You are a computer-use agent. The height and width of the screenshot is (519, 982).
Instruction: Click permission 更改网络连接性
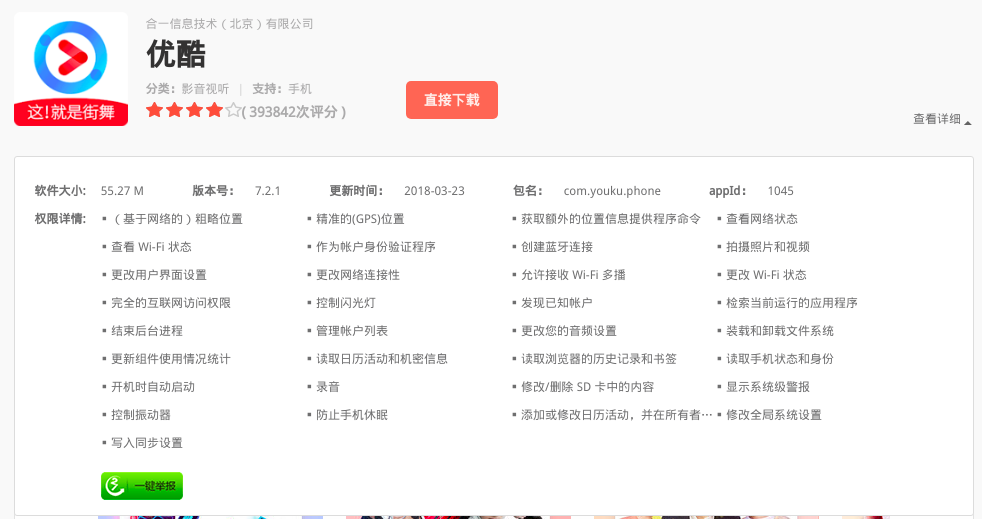click(358, 275)
